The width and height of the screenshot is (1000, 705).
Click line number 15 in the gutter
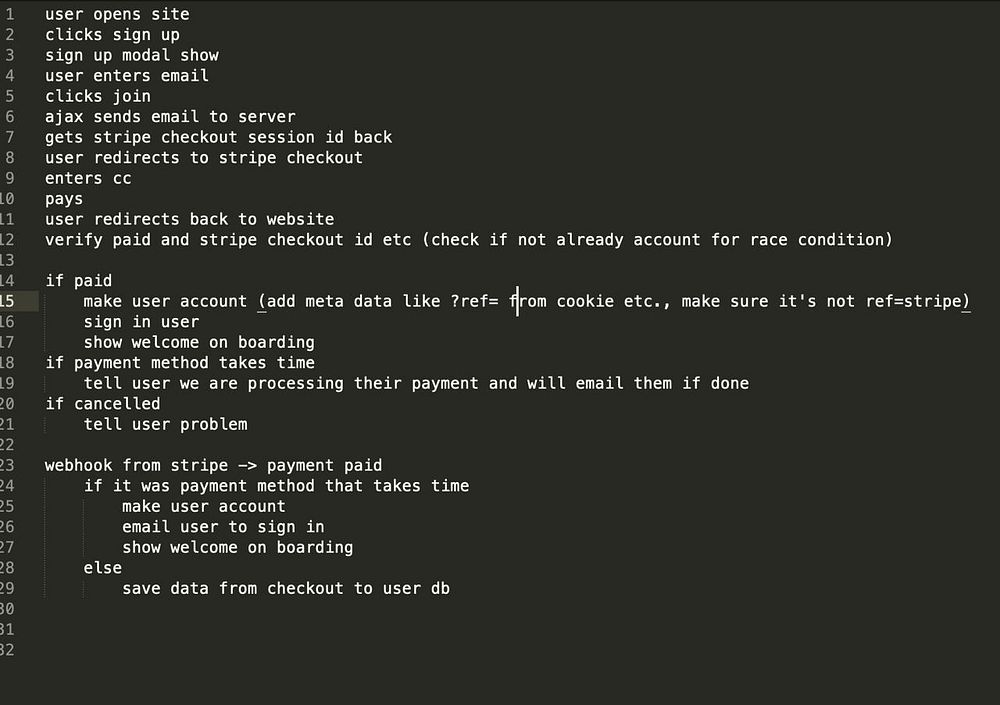(8, 301)
